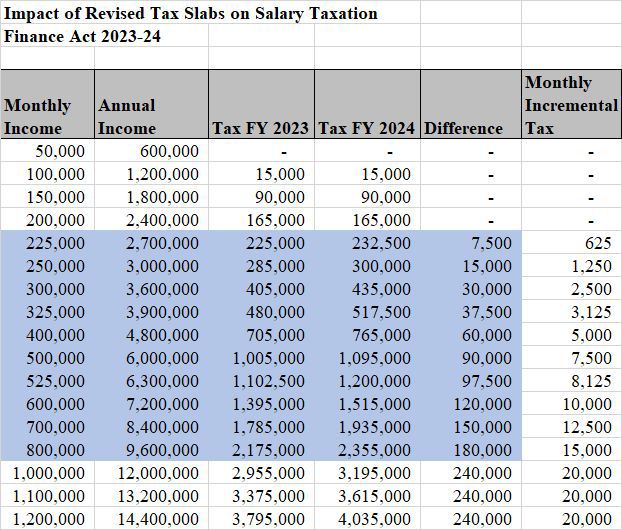Select monthly incremental tax cell 1,250
622x530 pixels.
click(572, 265)
